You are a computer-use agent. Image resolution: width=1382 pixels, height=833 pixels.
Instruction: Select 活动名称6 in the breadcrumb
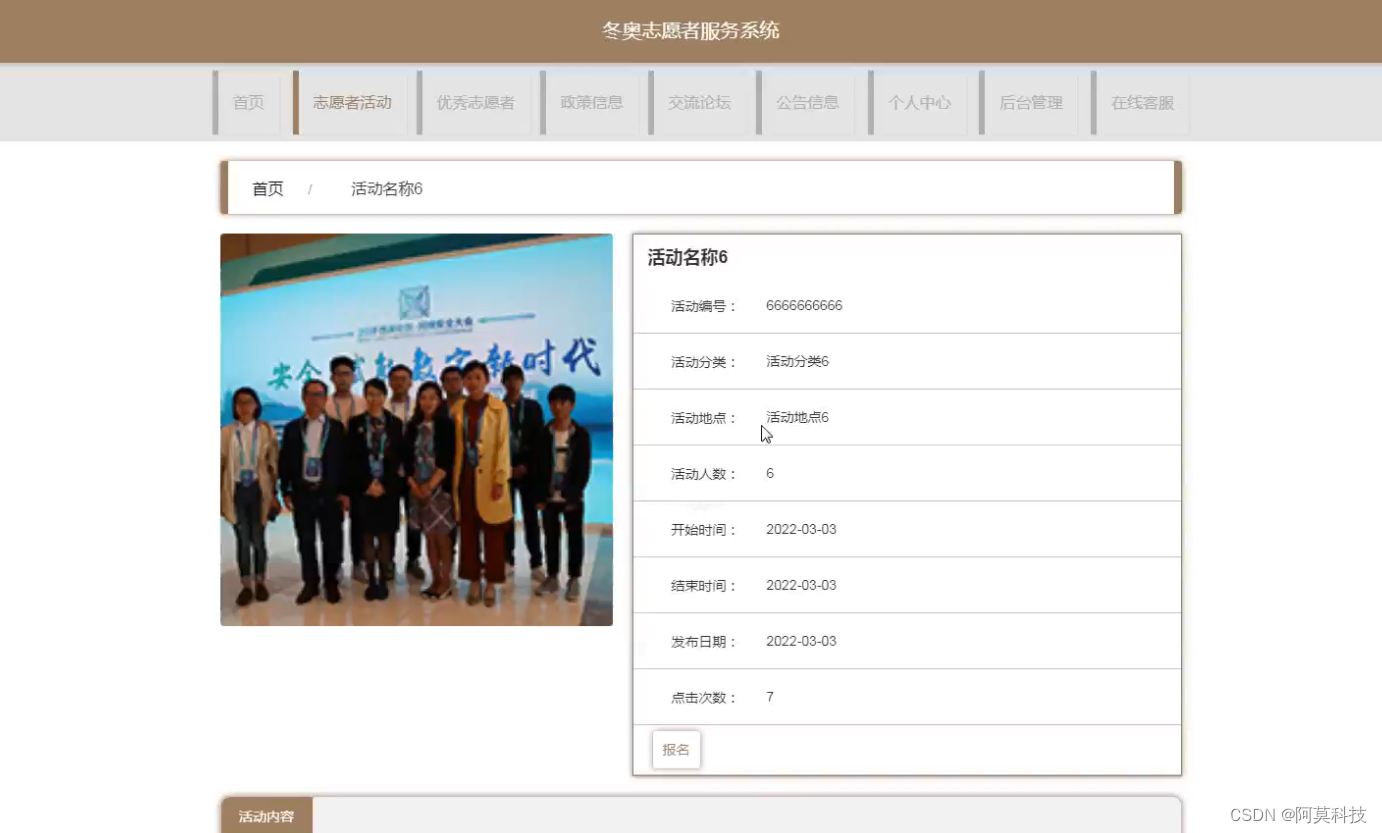pos(386,189)
